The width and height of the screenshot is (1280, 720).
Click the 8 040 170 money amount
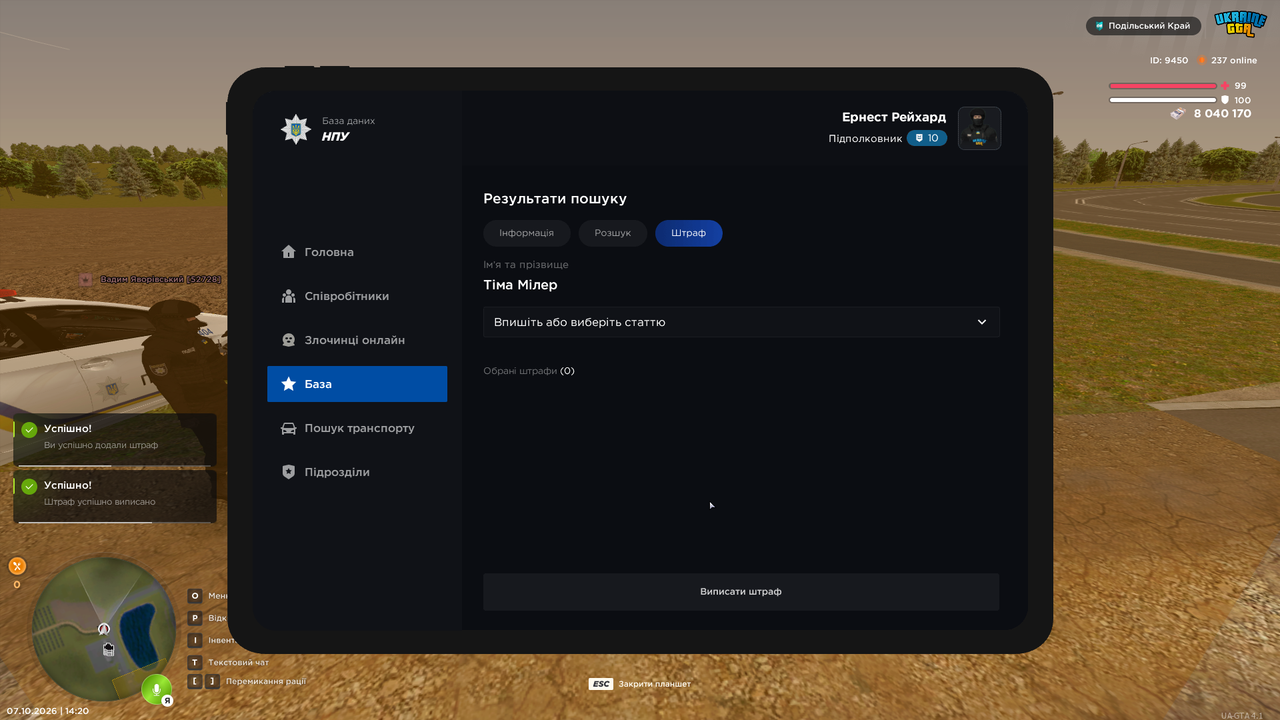pyautogui.click(x=1222, y=114)
